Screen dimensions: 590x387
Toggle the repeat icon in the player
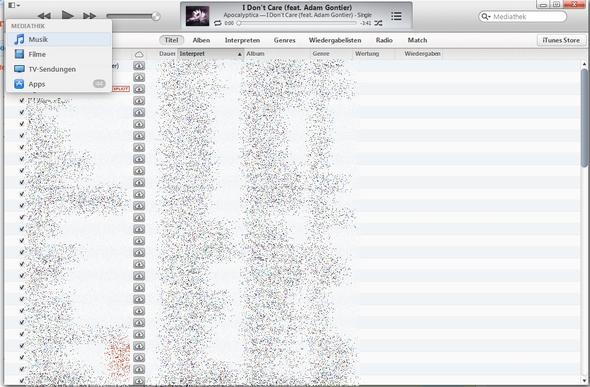[x=218, y=23]
